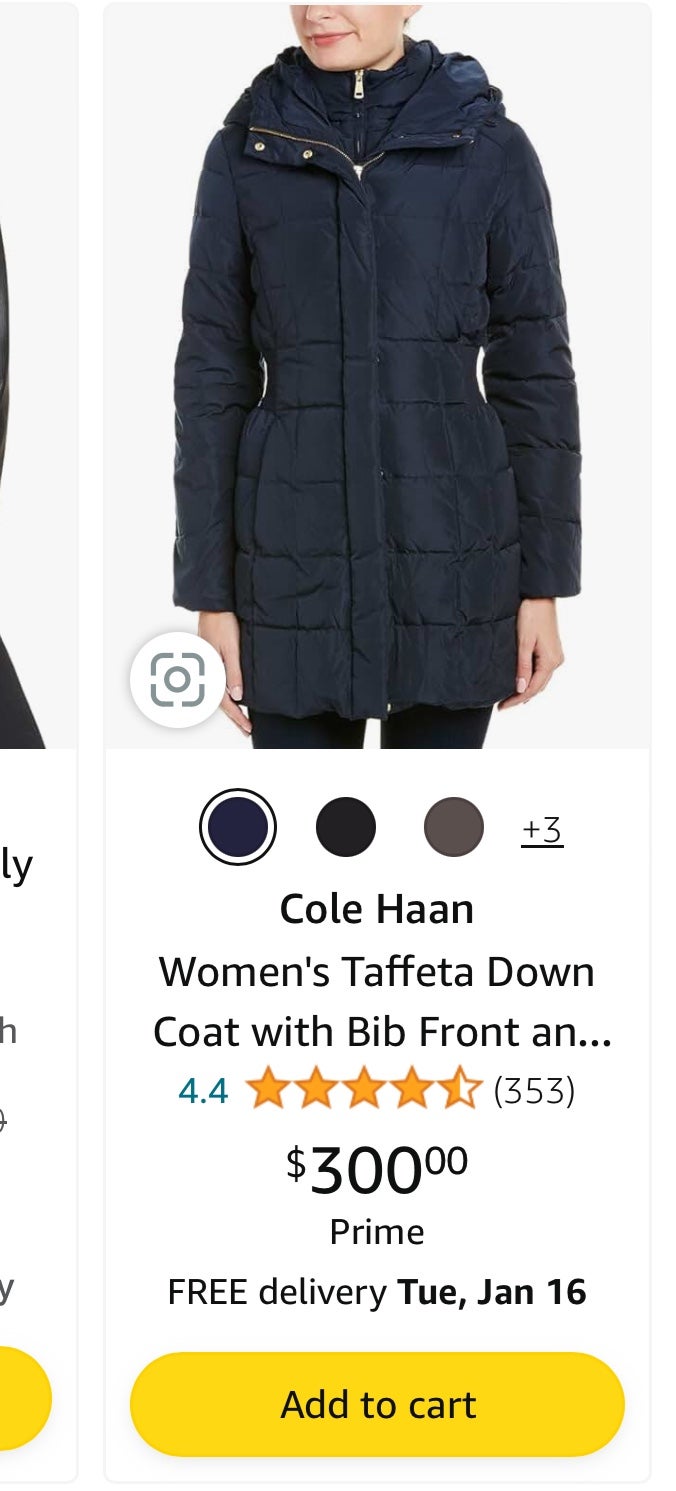Image resolution: width=676 pixels, height=1491 pixels.
Task: Click the partial yellow button on left card
Action: point(26,1398)
